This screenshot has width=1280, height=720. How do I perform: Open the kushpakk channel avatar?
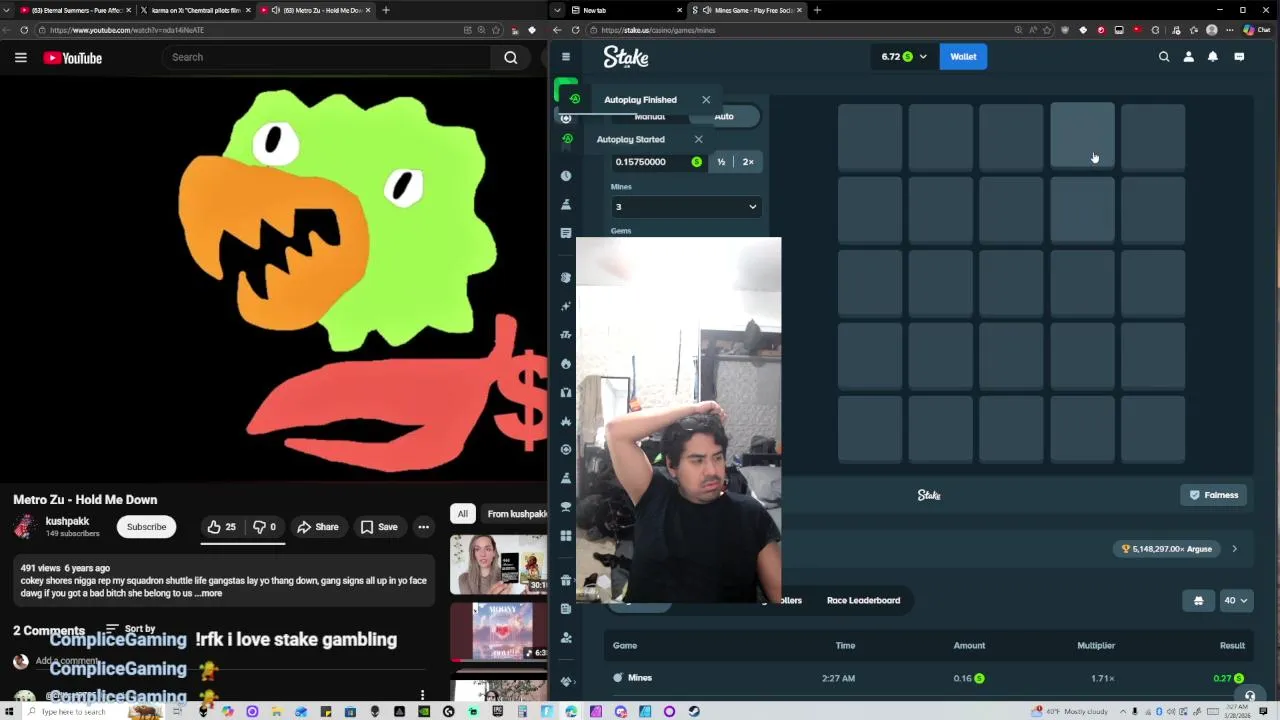(25, 526)
